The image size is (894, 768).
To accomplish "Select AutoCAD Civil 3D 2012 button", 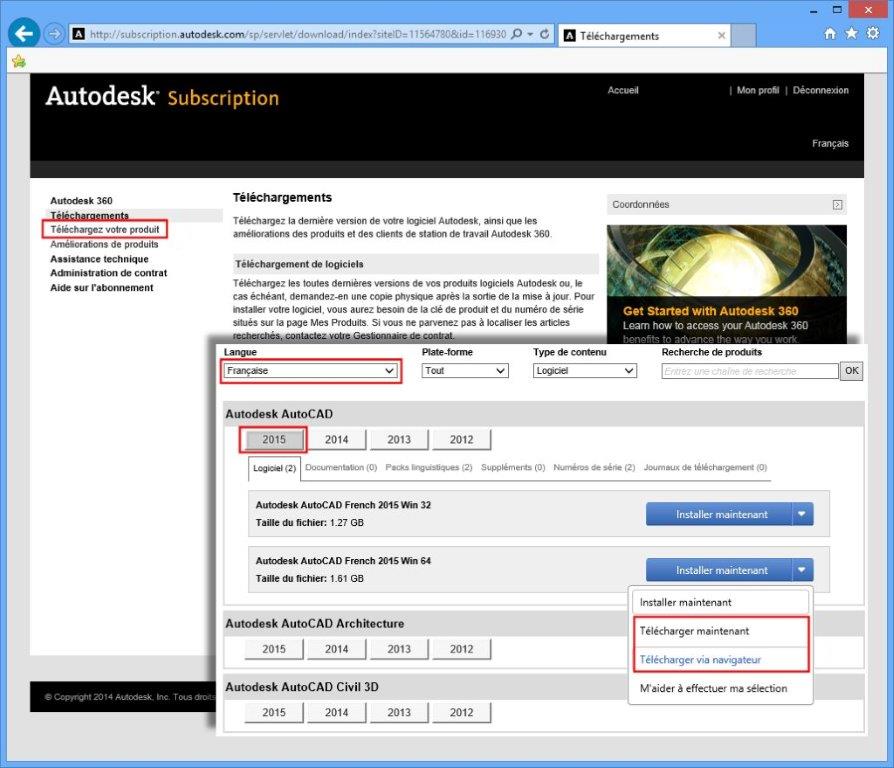I will tap(461, 713).
